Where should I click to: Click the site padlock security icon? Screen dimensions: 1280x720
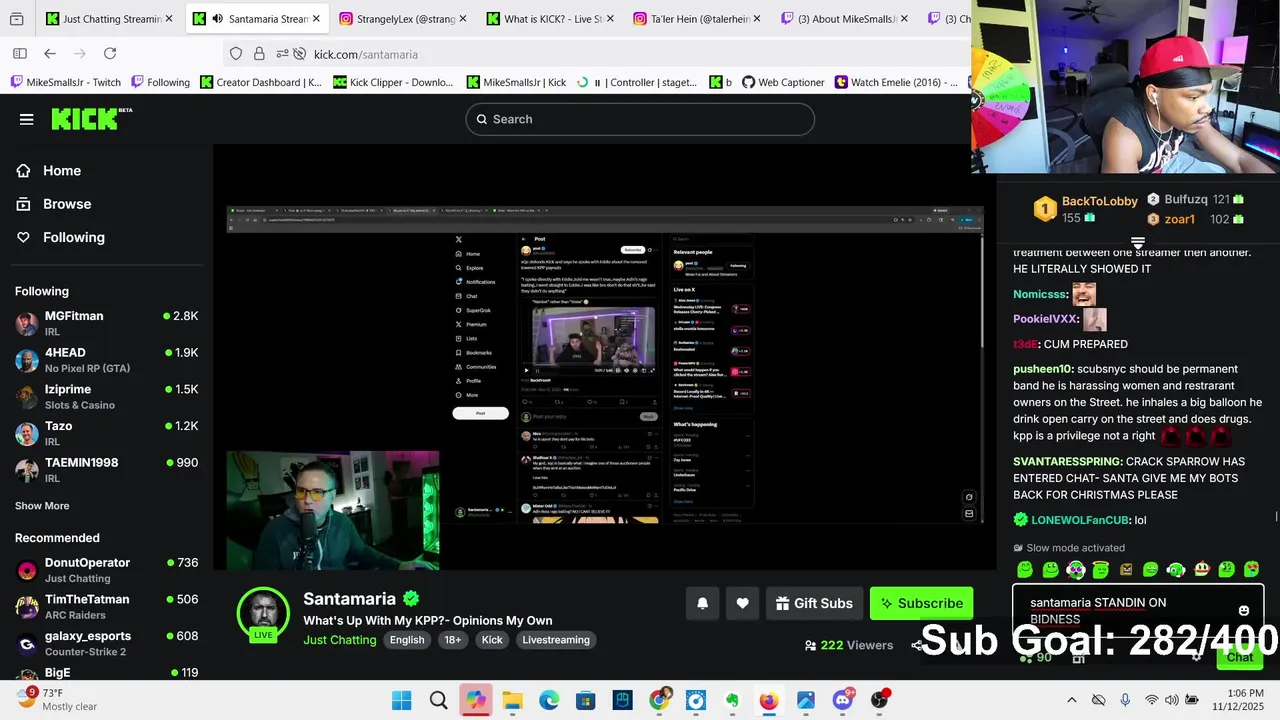(259, 54)
